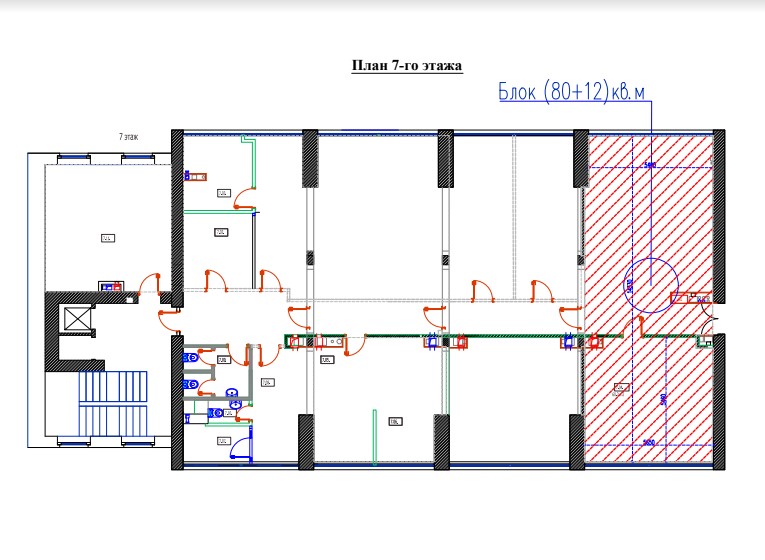Click the small "7 этаж" label
765x560 pixels.
click(128, 135)
